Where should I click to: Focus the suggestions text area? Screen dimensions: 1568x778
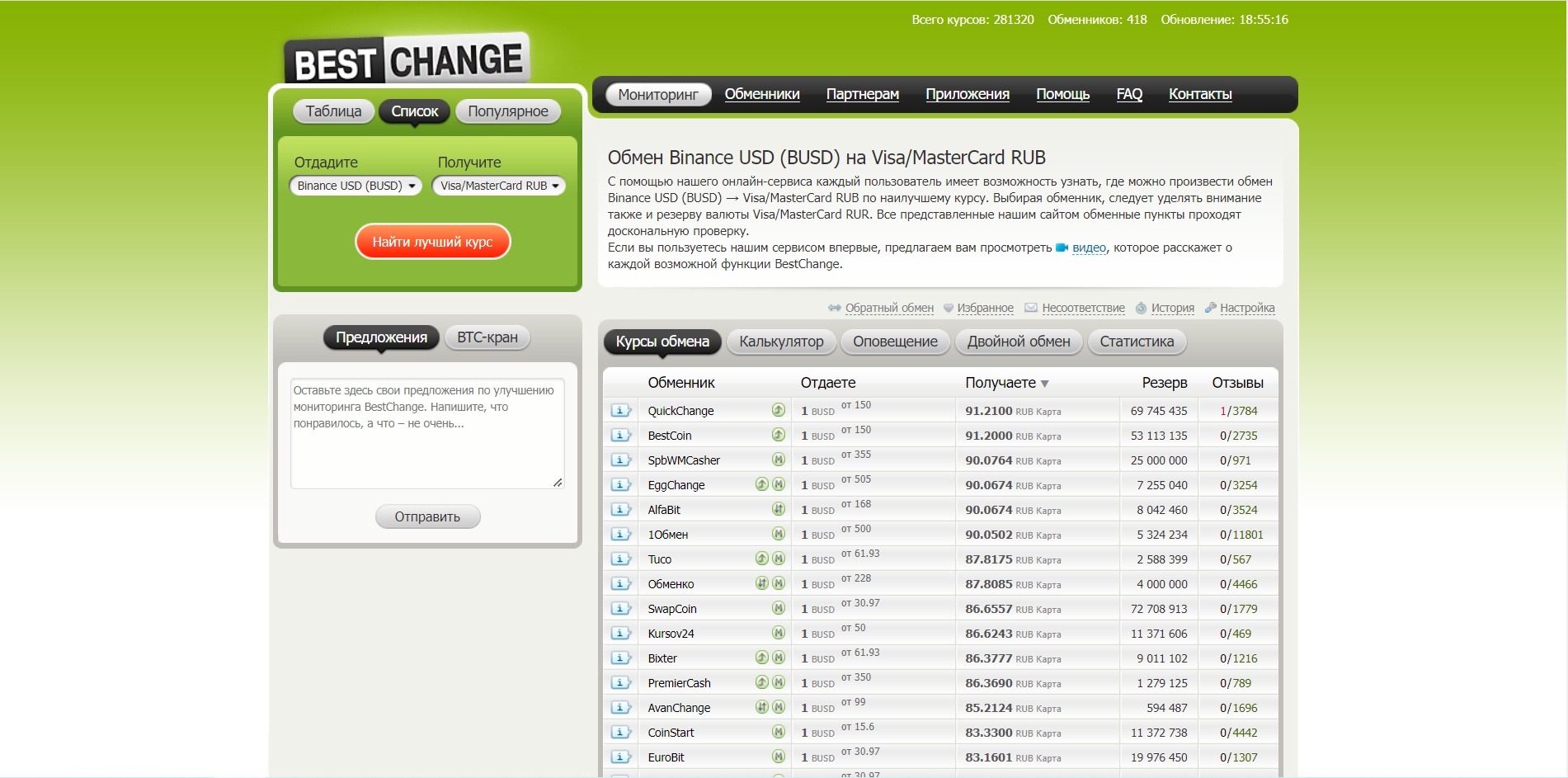click(x=427, y=433)
